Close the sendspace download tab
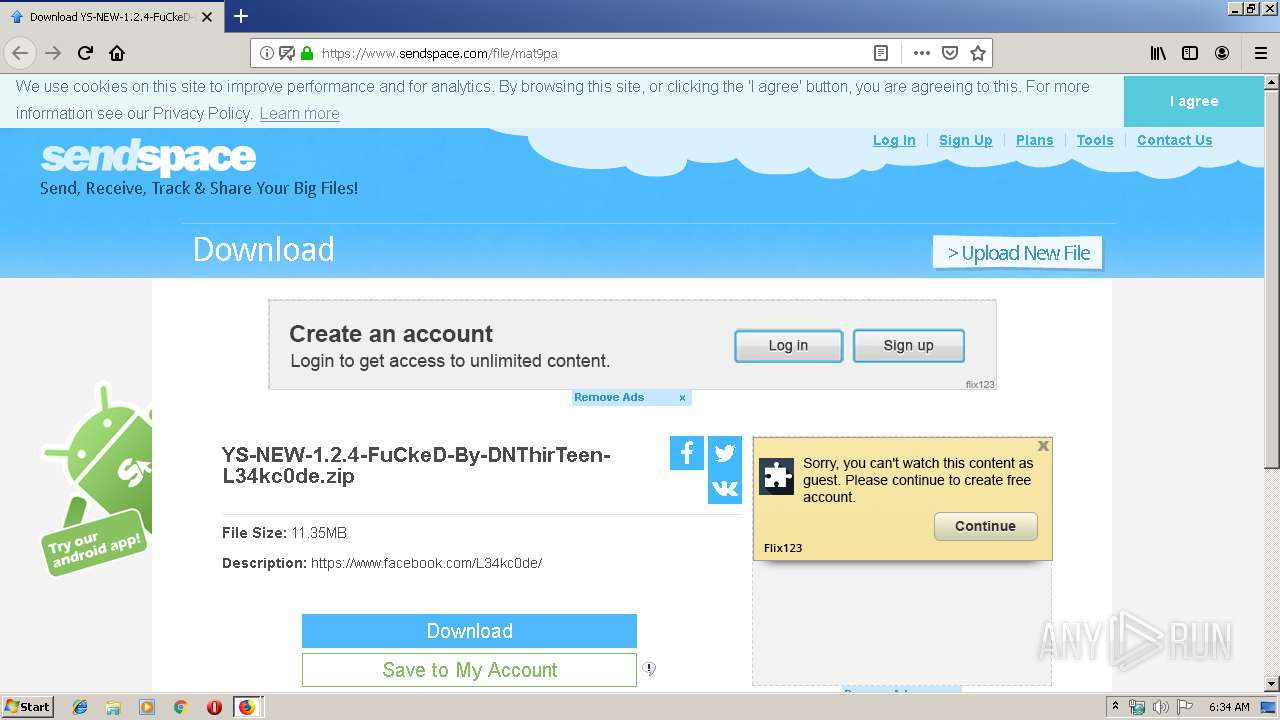 [x=207, y=17]
